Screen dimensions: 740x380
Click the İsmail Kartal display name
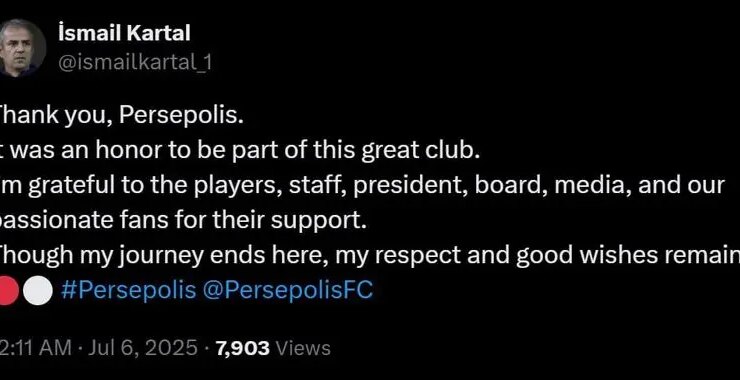pyautogui.click(x=124, y=34)
